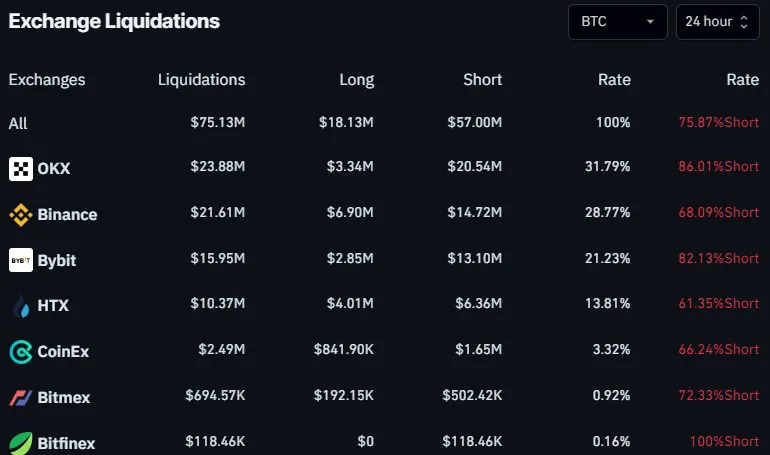Click the Exchange Liquidations heading
The image size is (770, 455).
pyautogui.click(x=114, y=21)
